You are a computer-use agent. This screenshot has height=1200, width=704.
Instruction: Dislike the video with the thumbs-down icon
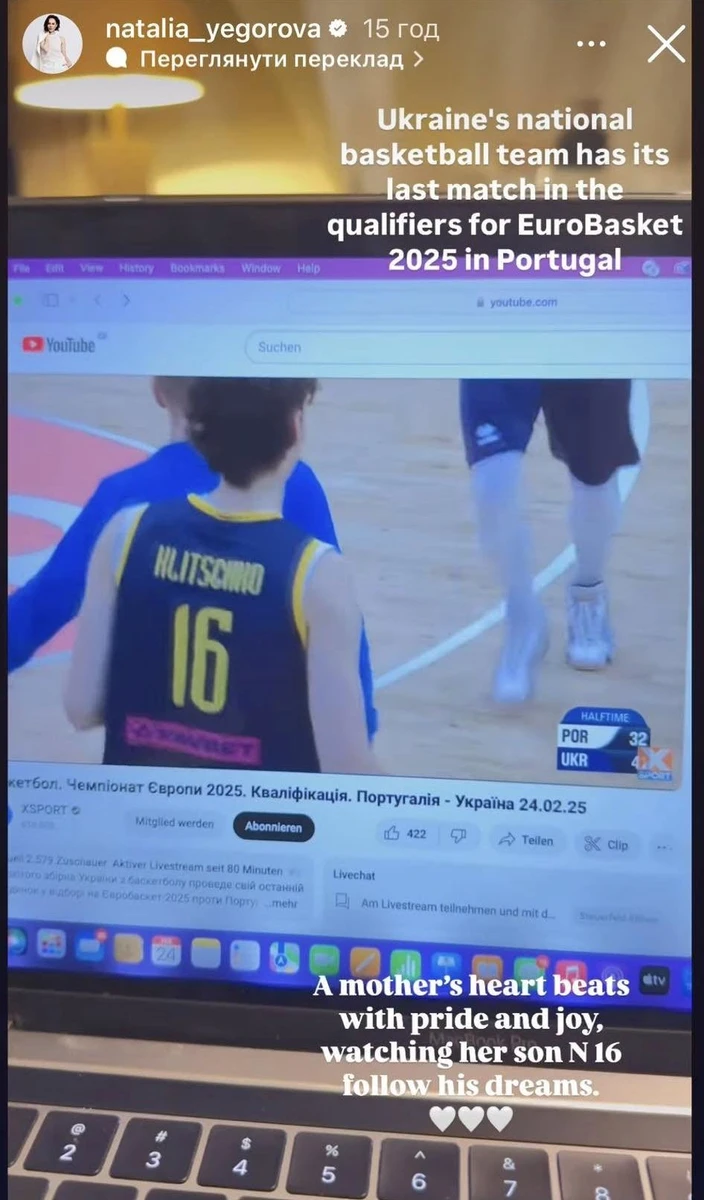point(458,836)
